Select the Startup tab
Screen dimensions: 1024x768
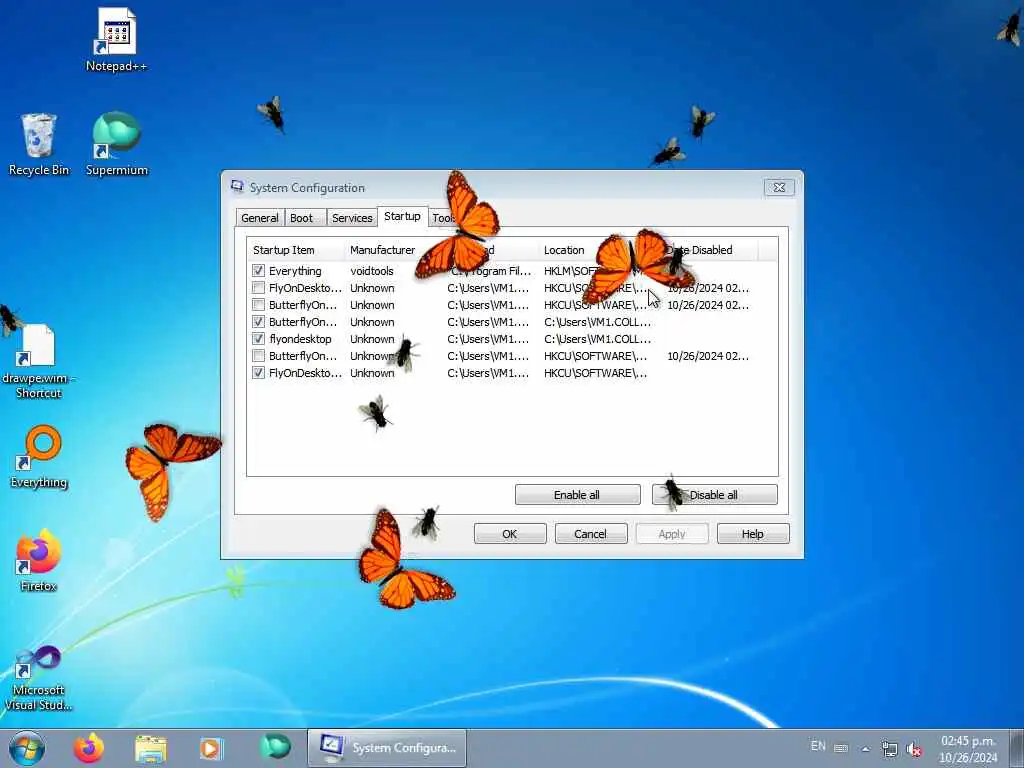click(402, 216)
